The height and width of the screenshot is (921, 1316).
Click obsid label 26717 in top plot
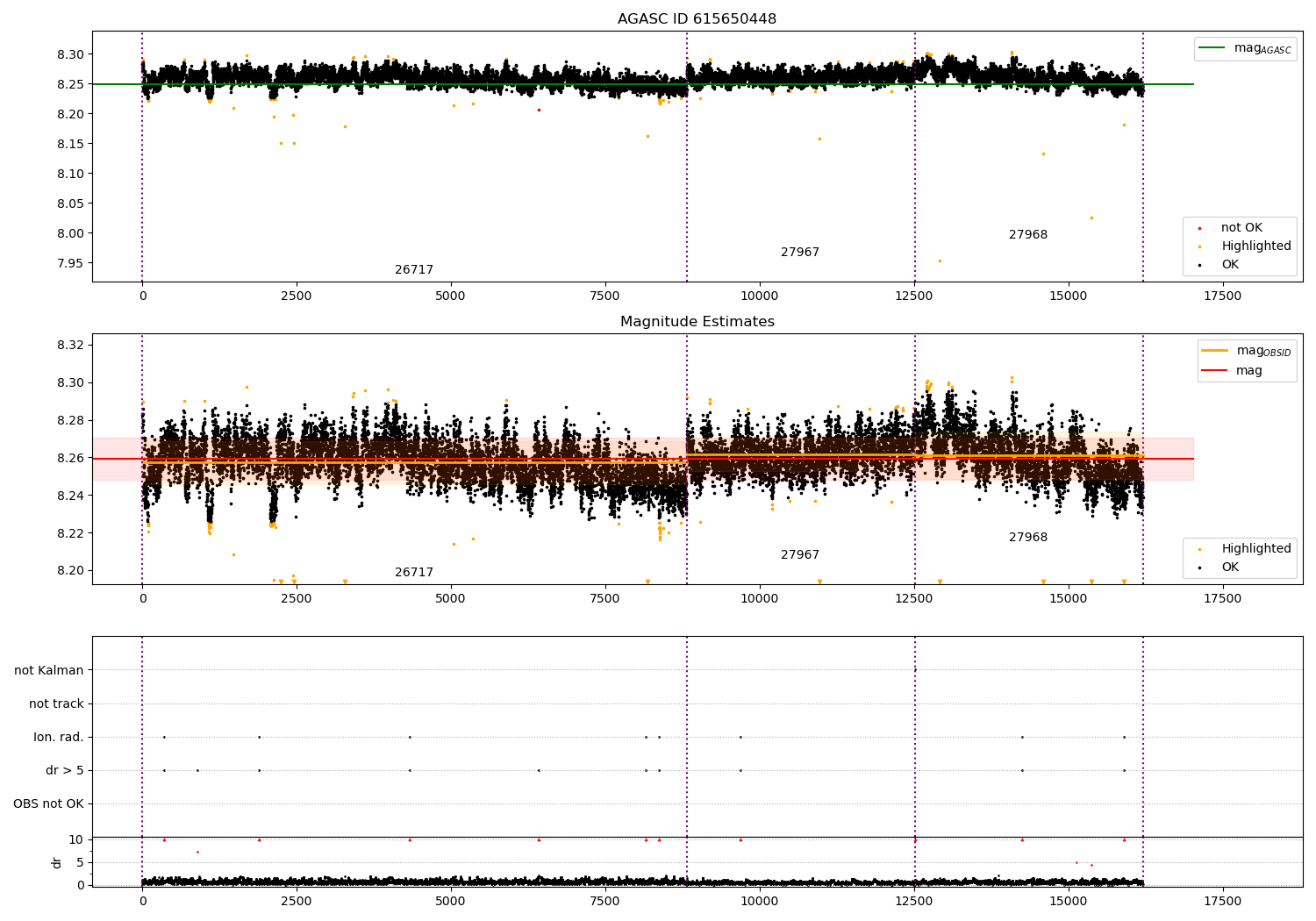[x=414, y=270]
